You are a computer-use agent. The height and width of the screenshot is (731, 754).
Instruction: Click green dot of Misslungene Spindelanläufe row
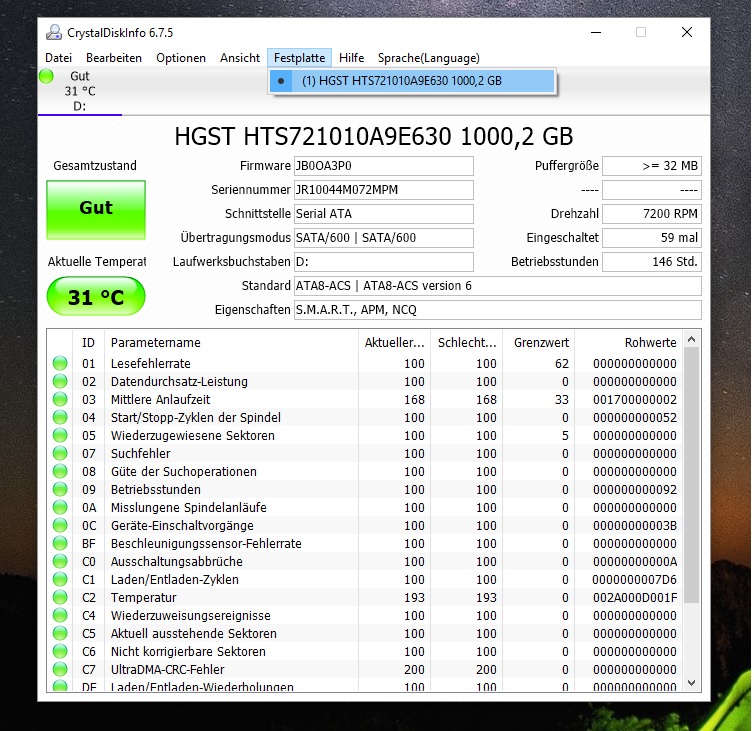coord(60,507)
